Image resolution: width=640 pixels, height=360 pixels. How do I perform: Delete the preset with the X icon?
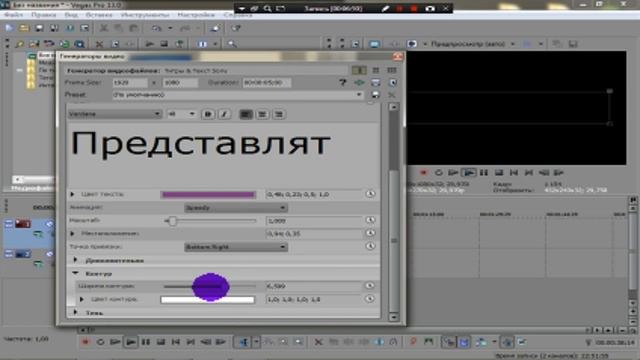[391, 95]
